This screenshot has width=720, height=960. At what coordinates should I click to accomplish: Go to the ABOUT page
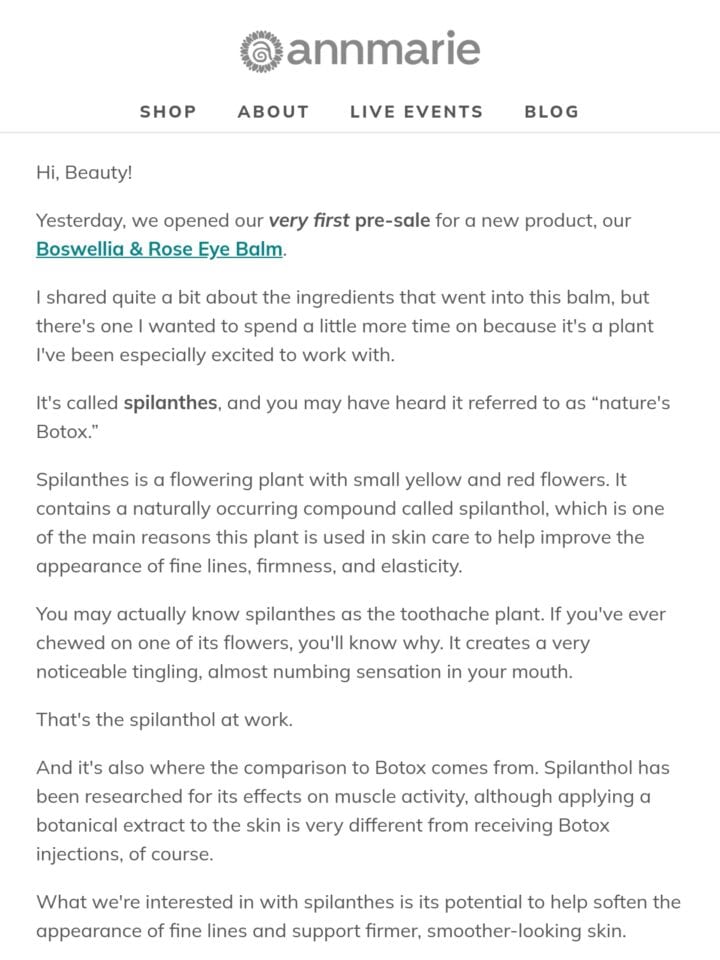point(273,111)
